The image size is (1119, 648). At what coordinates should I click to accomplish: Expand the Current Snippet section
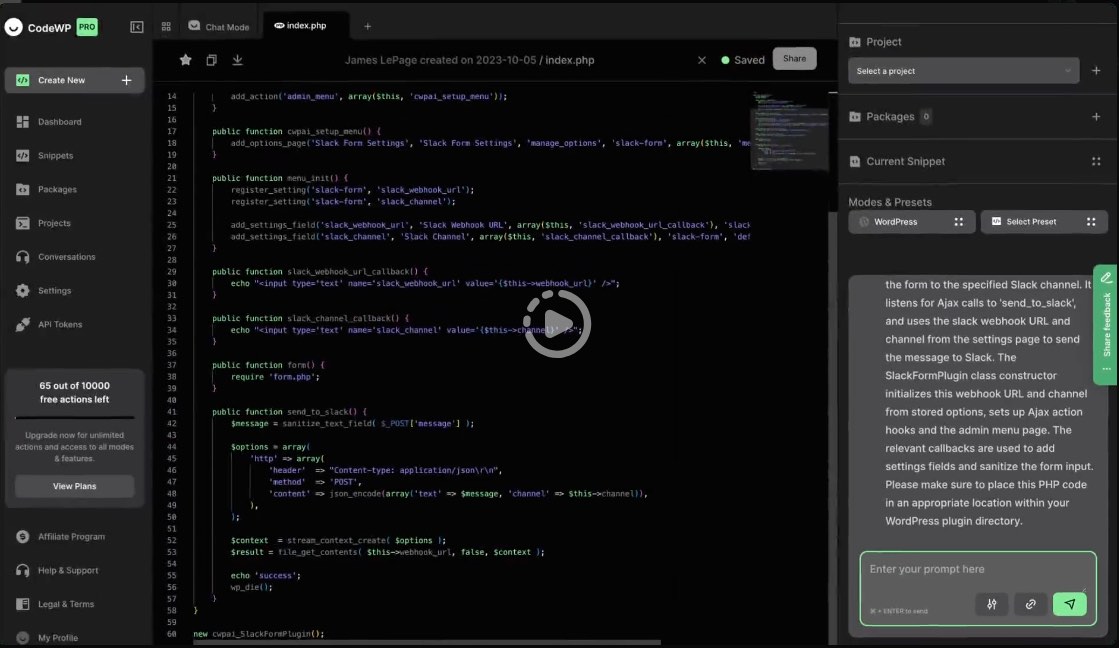coord(1096,161)
